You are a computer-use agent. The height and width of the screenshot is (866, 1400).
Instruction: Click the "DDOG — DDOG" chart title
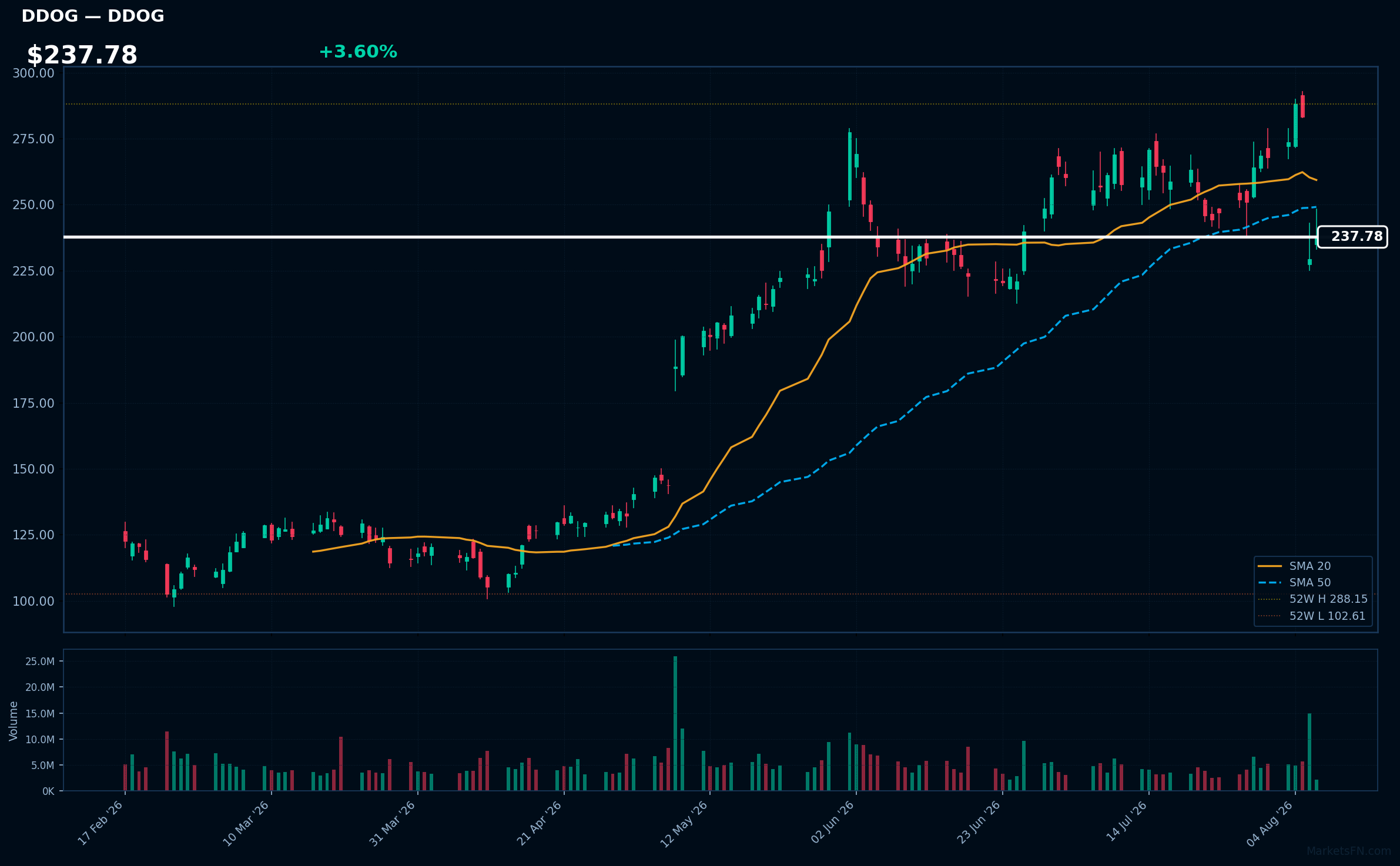(93, 16)
